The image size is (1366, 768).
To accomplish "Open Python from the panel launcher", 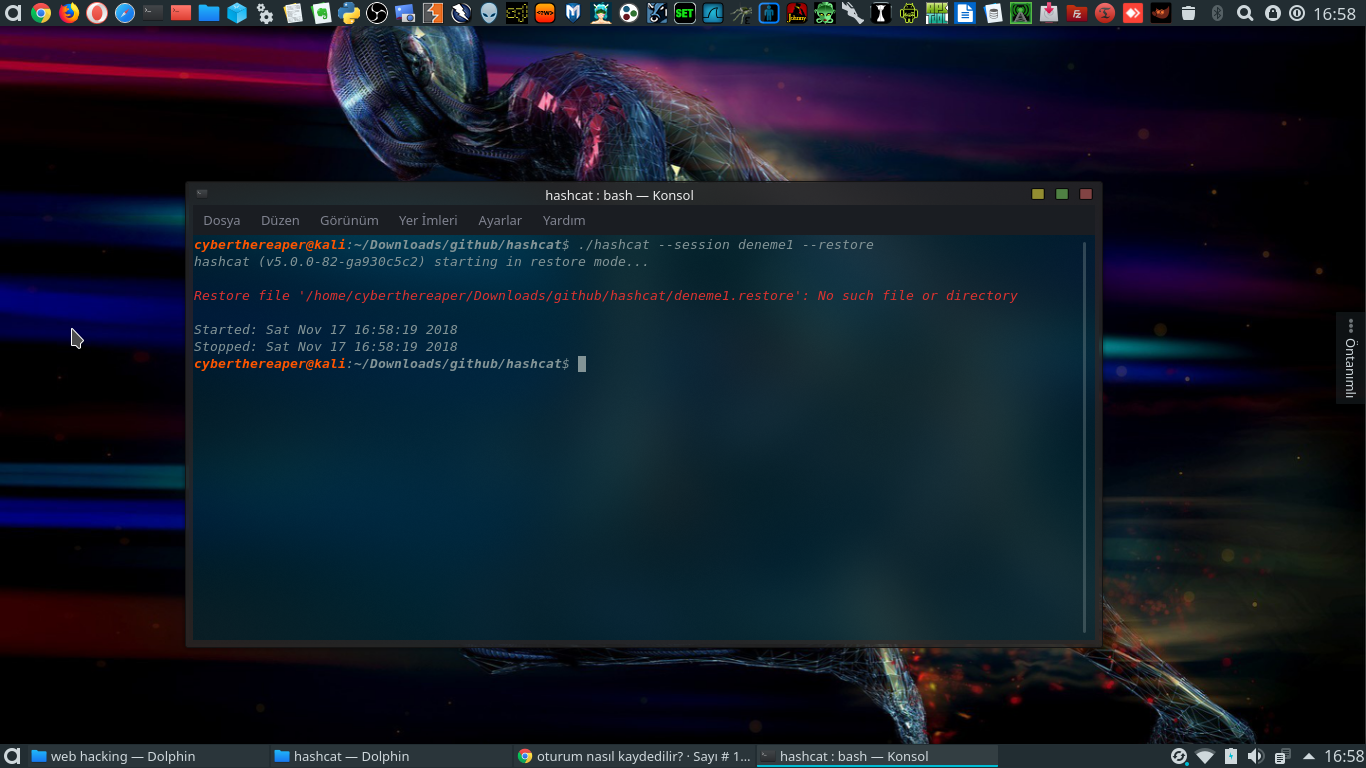I will pyautogui.click(x=349, y=14).
